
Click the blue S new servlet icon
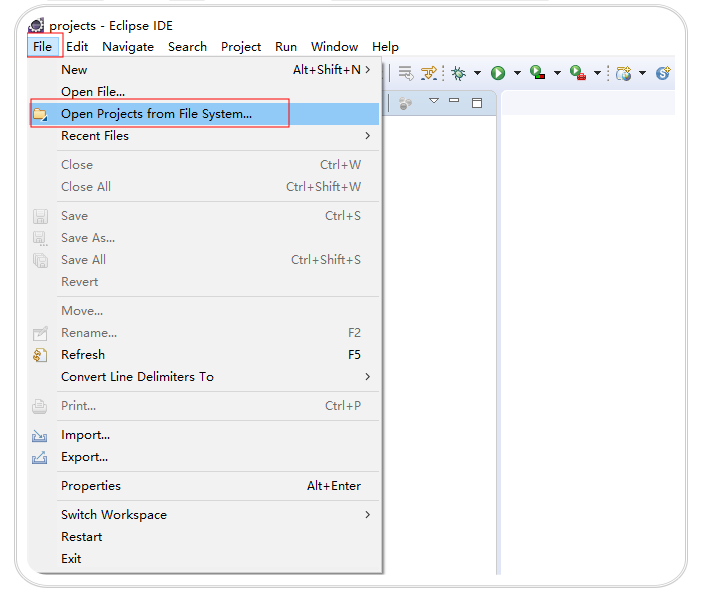663,73
